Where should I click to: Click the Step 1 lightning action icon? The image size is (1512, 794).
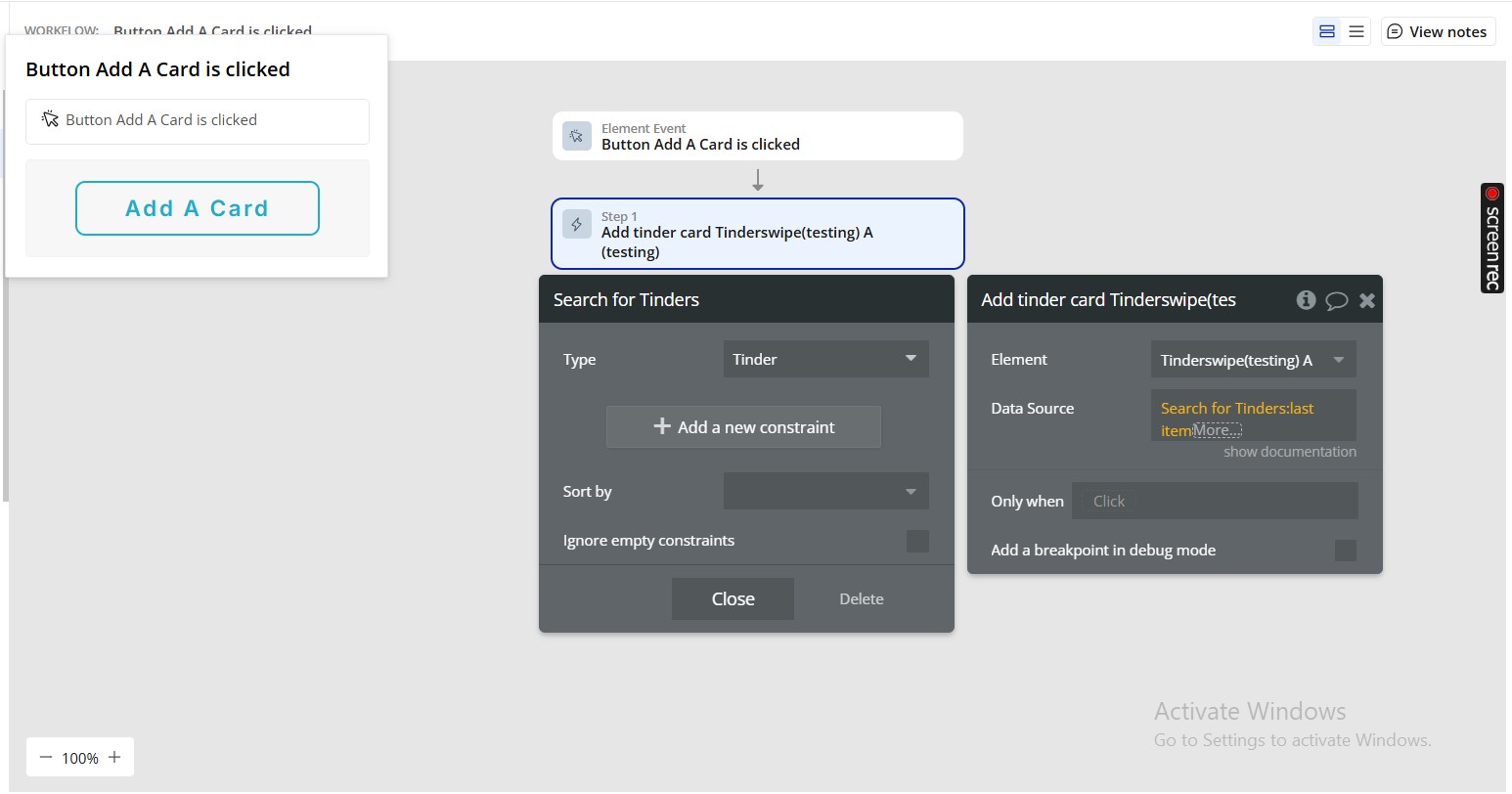coord(577,225)
